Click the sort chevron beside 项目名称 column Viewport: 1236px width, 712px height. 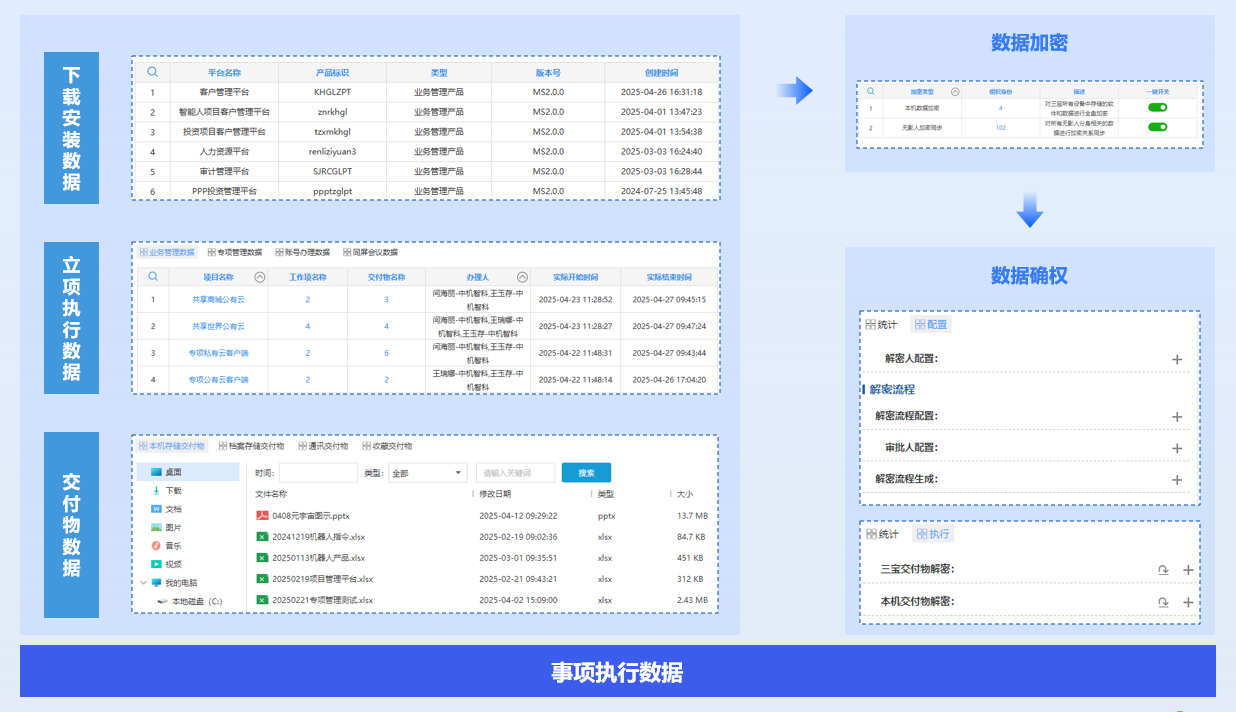coord(260,277)
